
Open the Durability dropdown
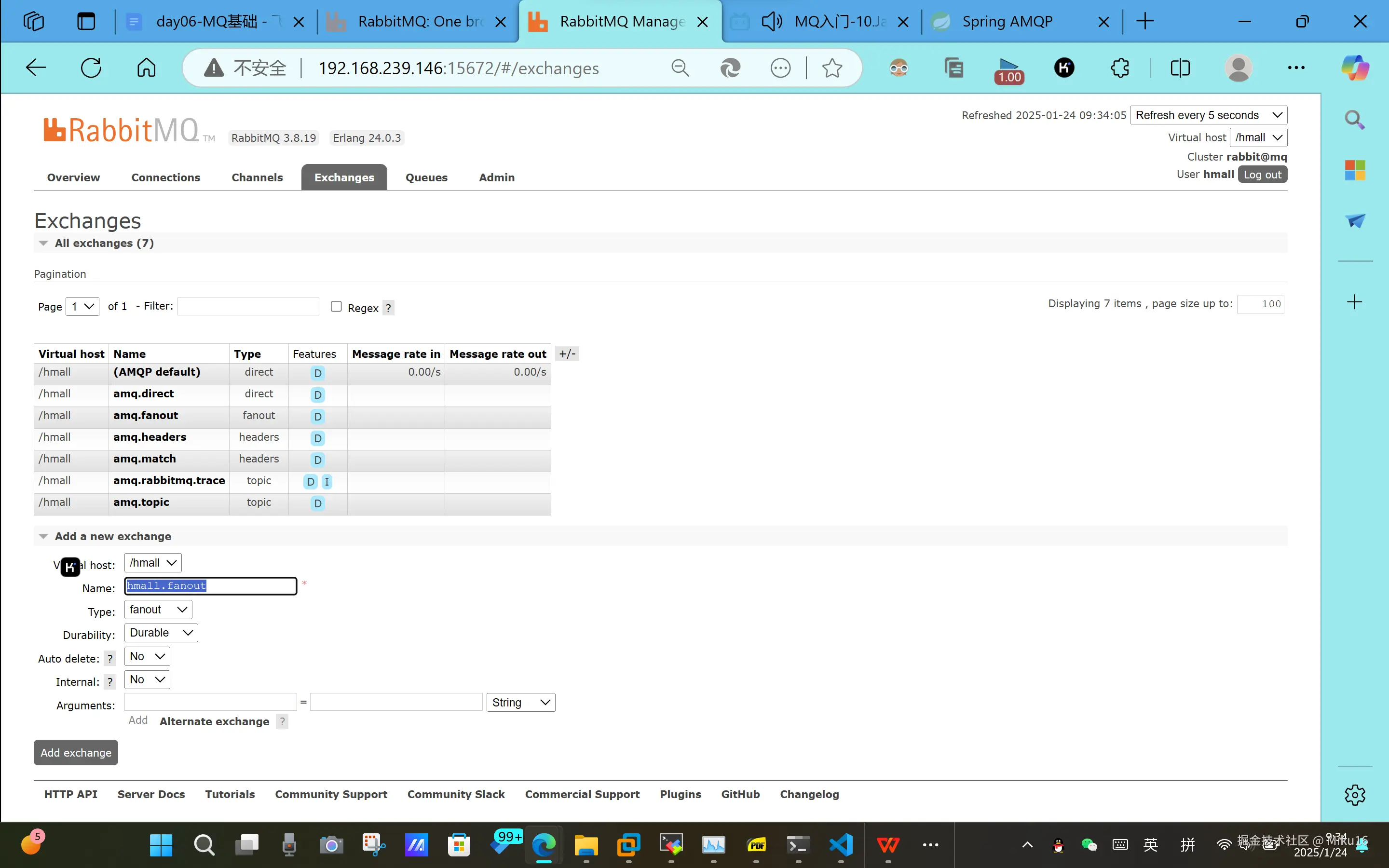(161, 633)
